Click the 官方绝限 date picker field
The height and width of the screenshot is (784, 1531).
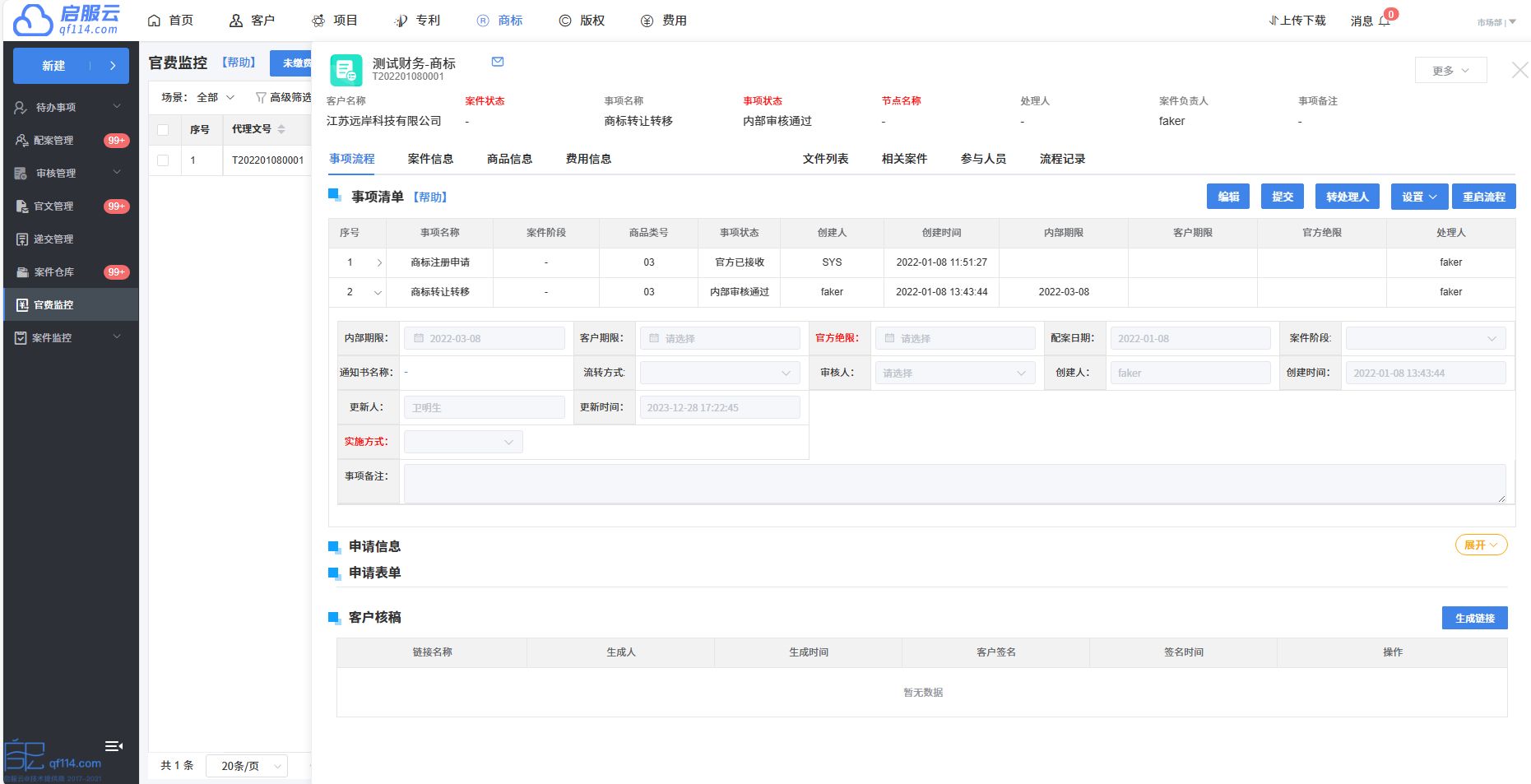[x=955, y=338]
